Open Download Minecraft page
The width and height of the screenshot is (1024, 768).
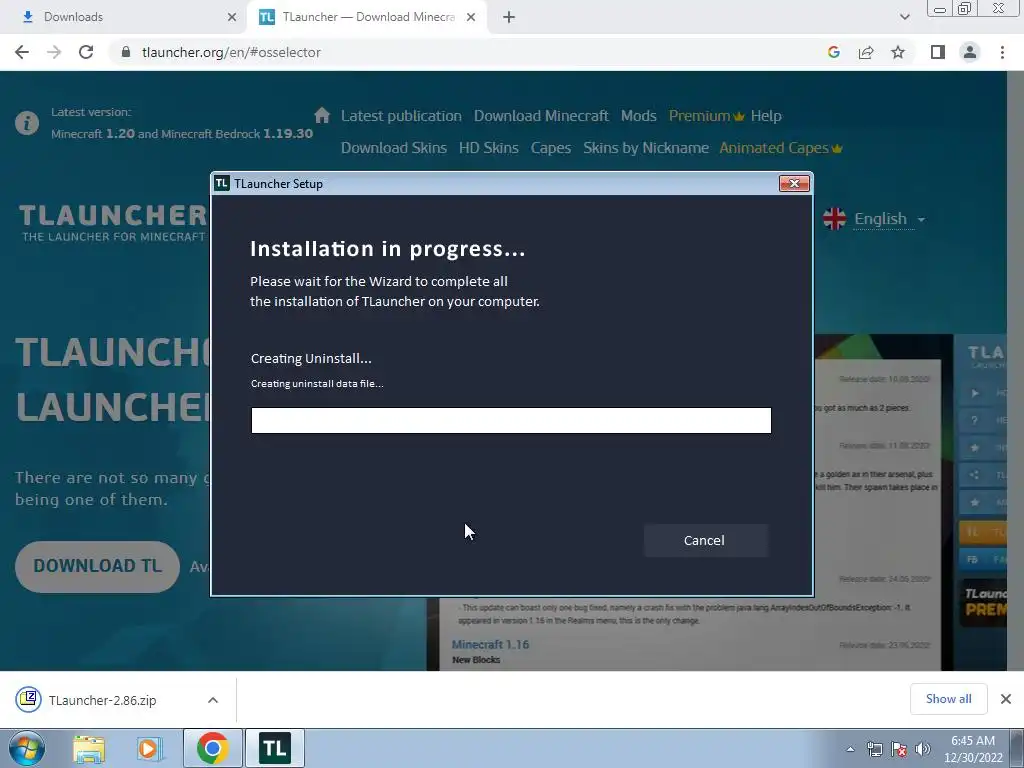click(541, 116)
